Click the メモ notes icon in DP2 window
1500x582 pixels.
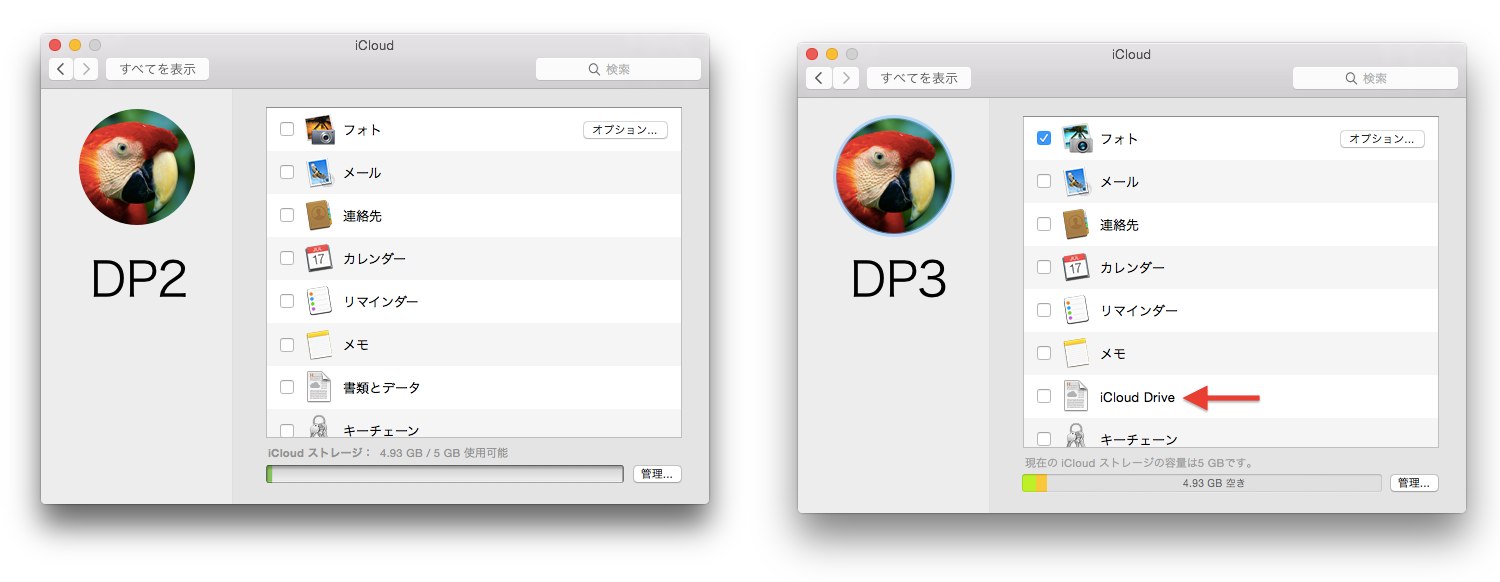319,345
